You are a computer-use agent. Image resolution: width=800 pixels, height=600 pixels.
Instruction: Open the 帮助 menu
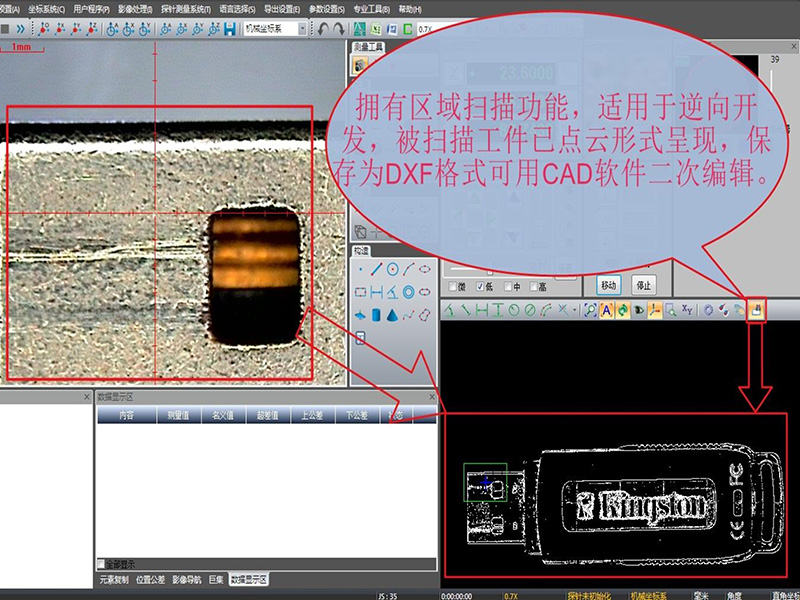point(410,9)
